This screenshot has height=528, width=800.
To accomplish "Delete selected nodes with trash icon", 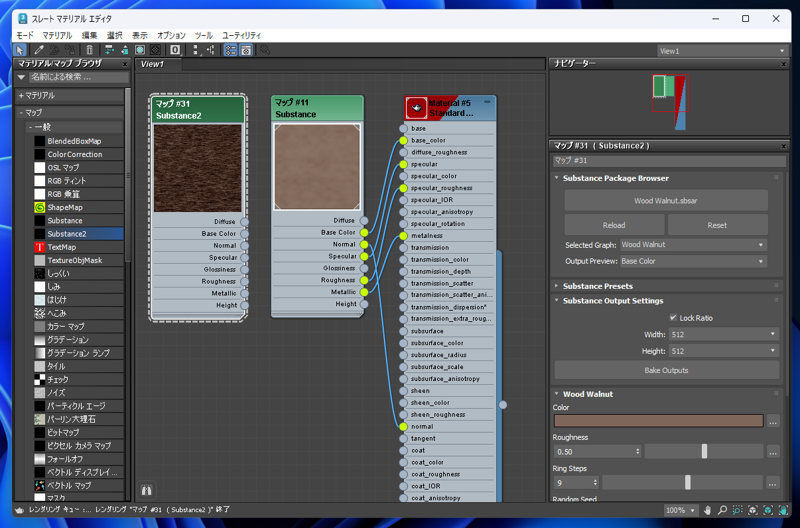I will click(89, 50).
